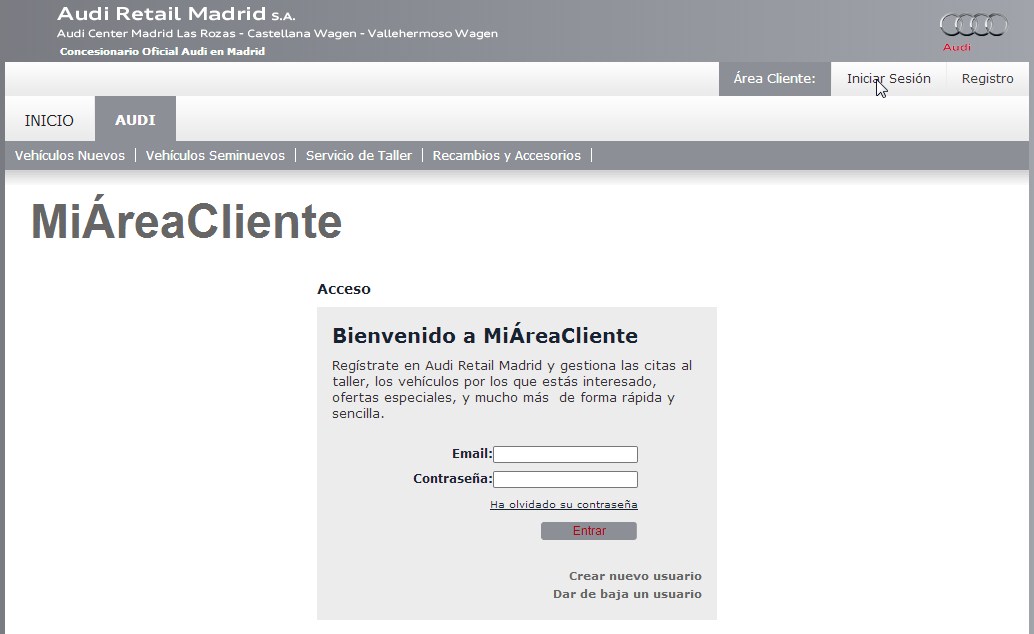Click the MiÁreaCliente page heading

click(187, 220)
